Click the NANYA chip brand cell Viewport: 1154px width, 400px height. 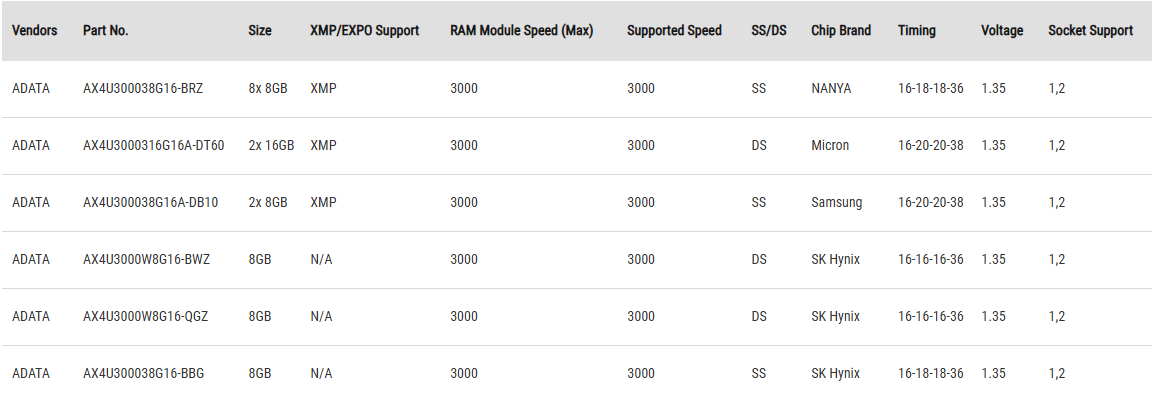click(x=832, y=88)
